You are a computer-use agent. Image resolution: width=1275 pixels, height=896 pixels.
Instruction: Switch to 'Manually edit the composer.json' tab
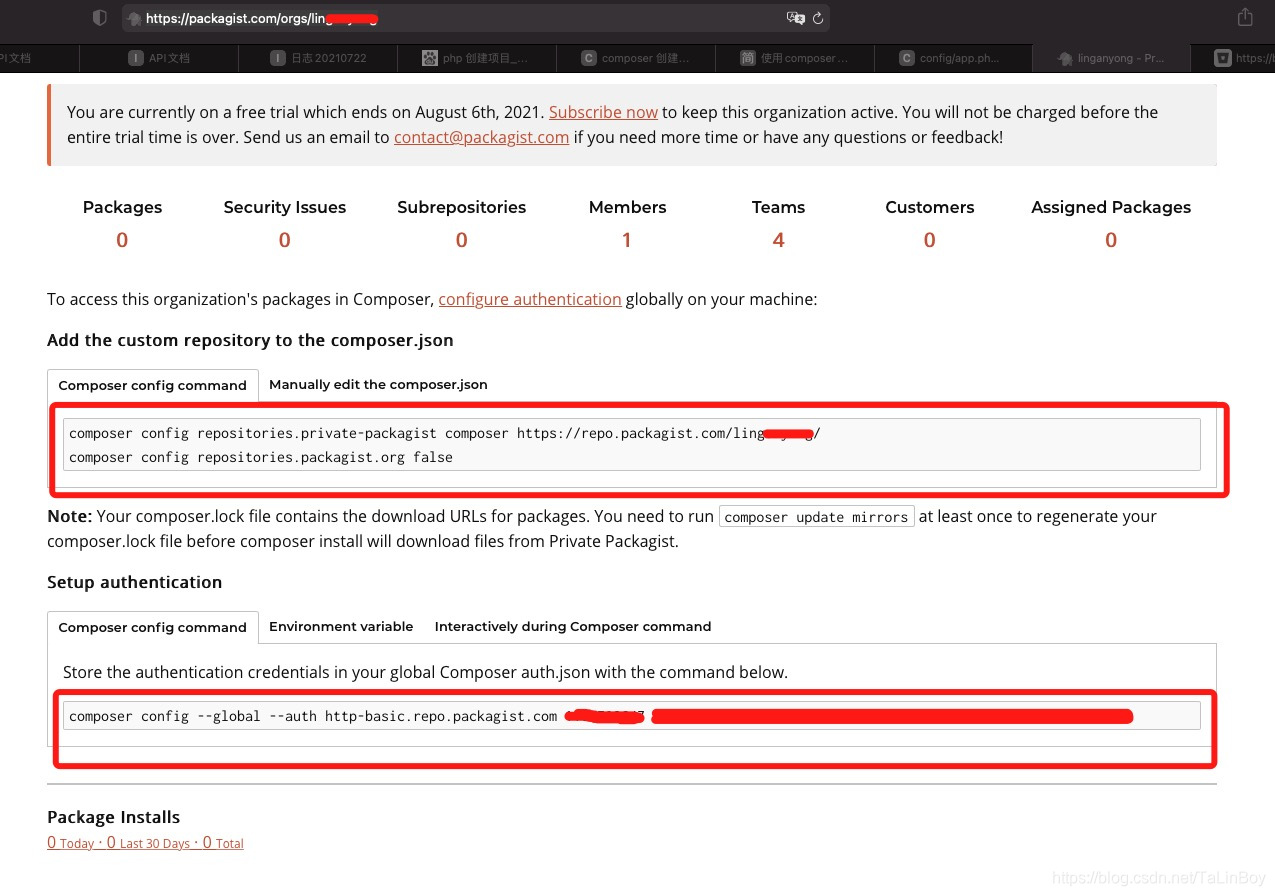[x=378, y=384]
